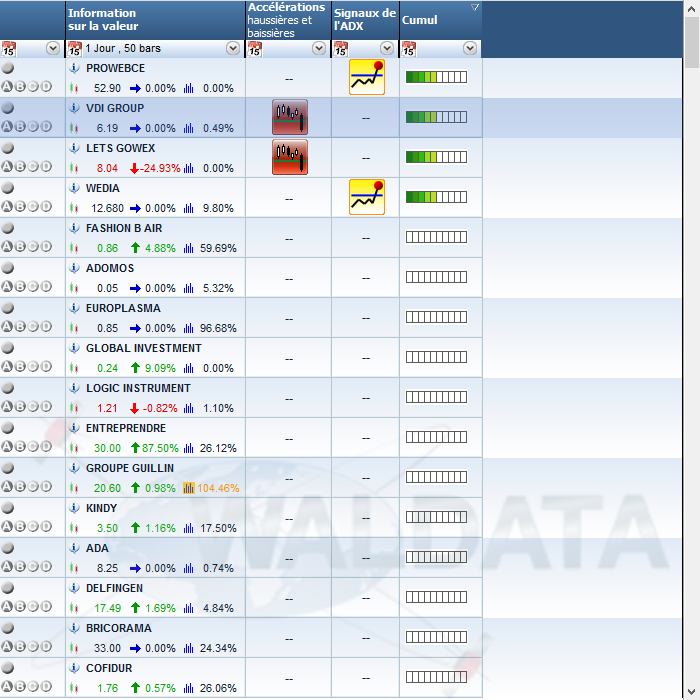Image resolution: width=700 pixels, height=700 pixels.
Task: Toggle list C button in FASHION B AIR row
Action: coord(33,246)
